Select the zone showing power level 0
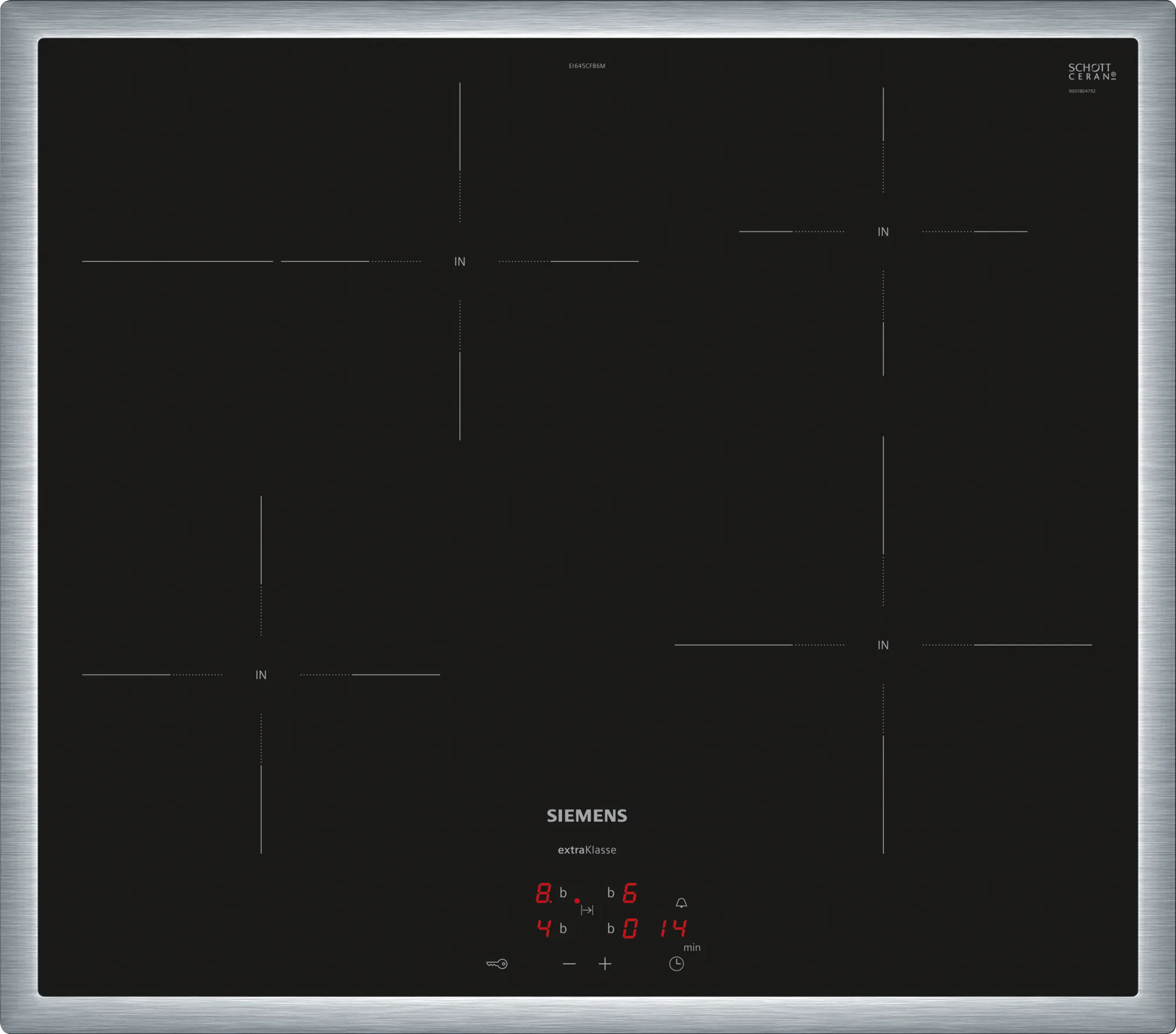Image resolution: width=1176 pixels, height=1034 pixels. 629,929
